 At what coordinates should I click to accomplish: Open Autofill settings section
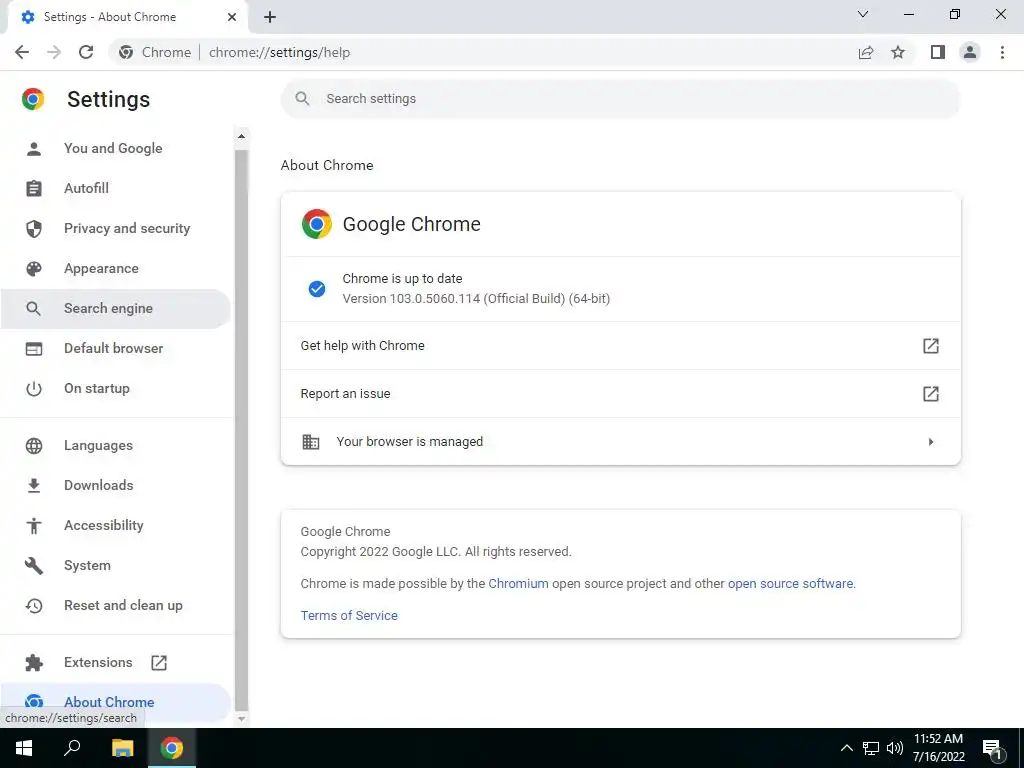[116, 188]
